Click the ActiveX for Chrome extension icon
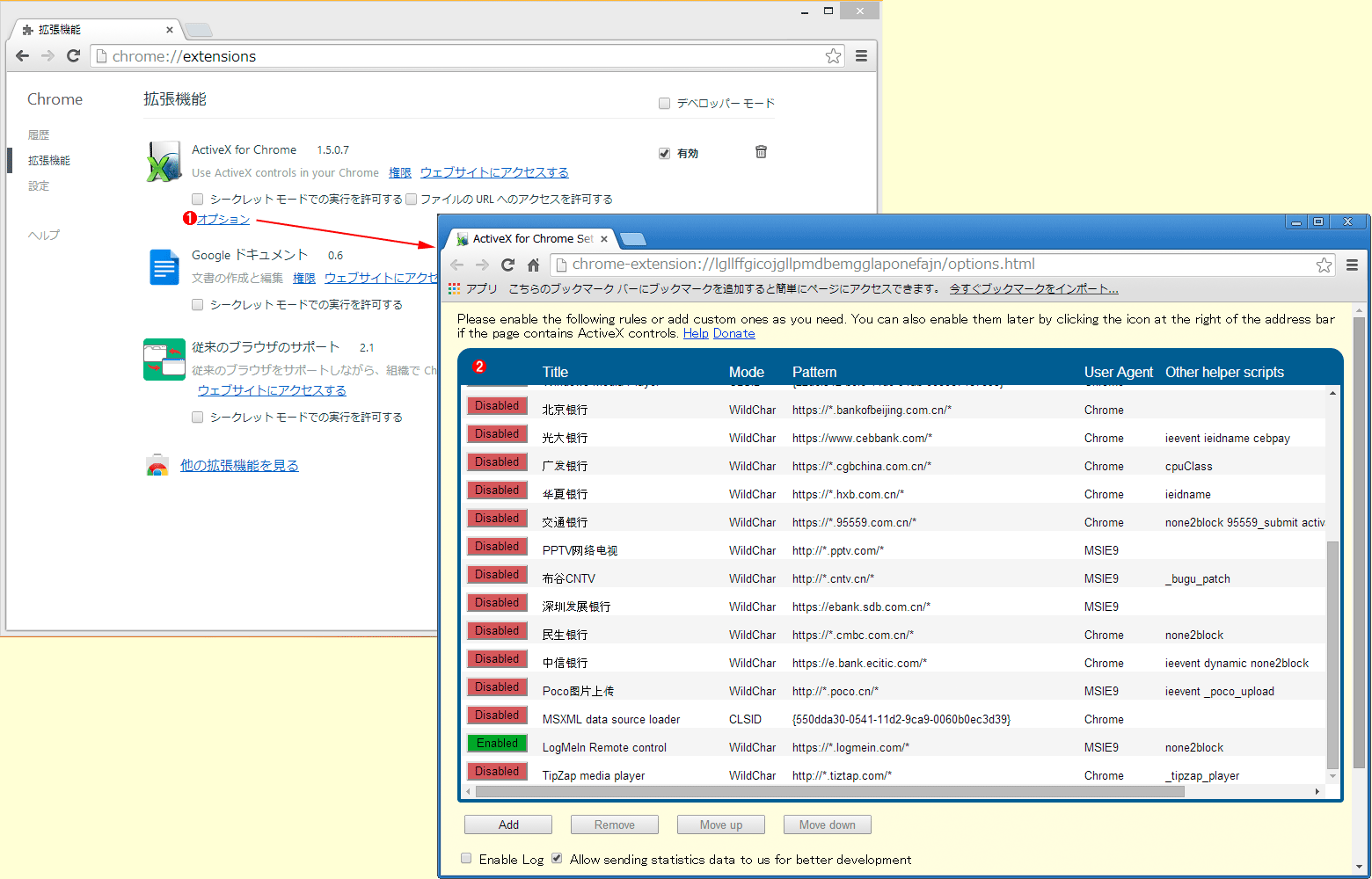Screen dimensions: 1372x879 pyautogui.click(x=164, y=161)
